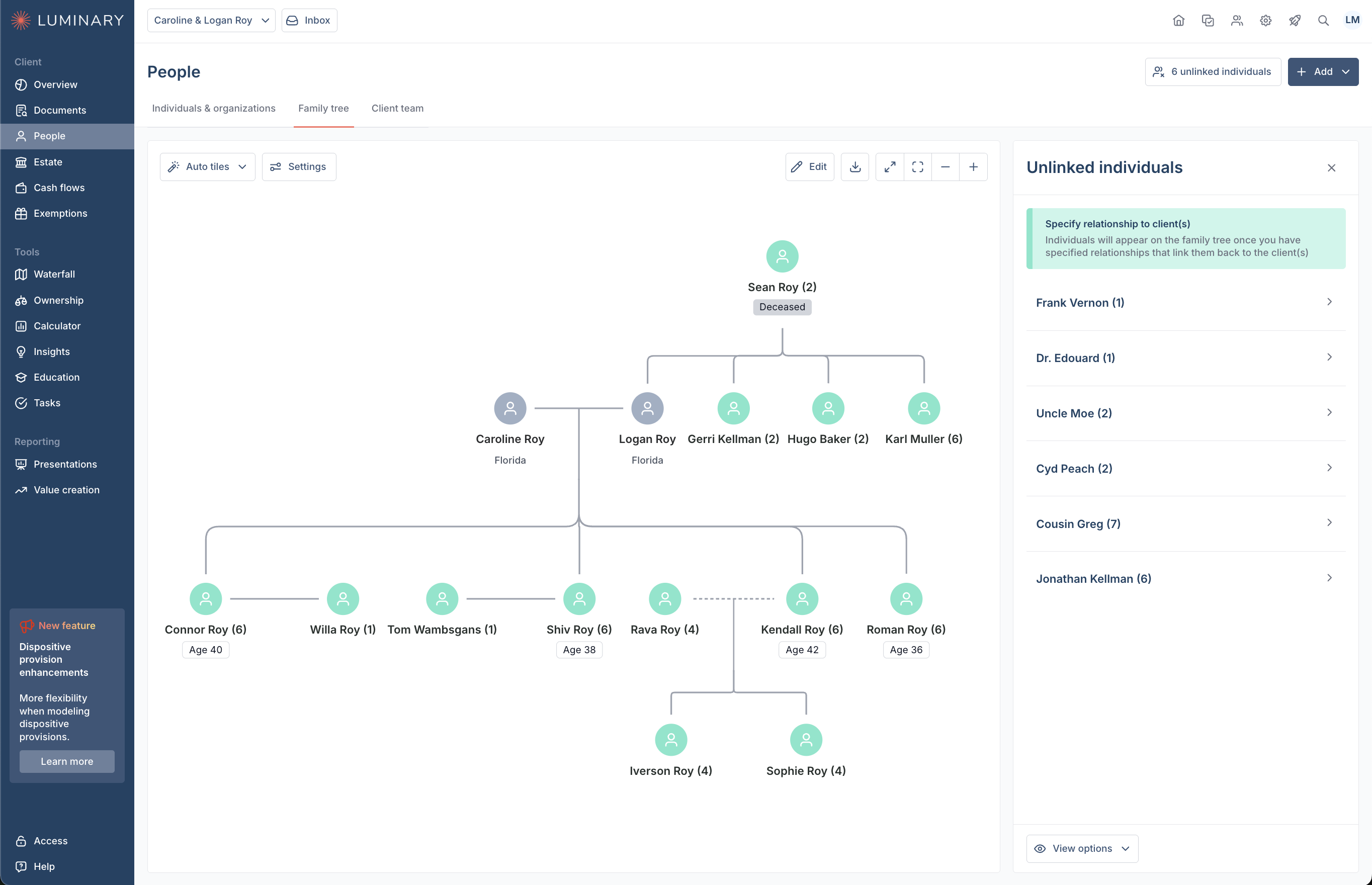Select Connor Roy node avatar

click(x=206, y=599)
